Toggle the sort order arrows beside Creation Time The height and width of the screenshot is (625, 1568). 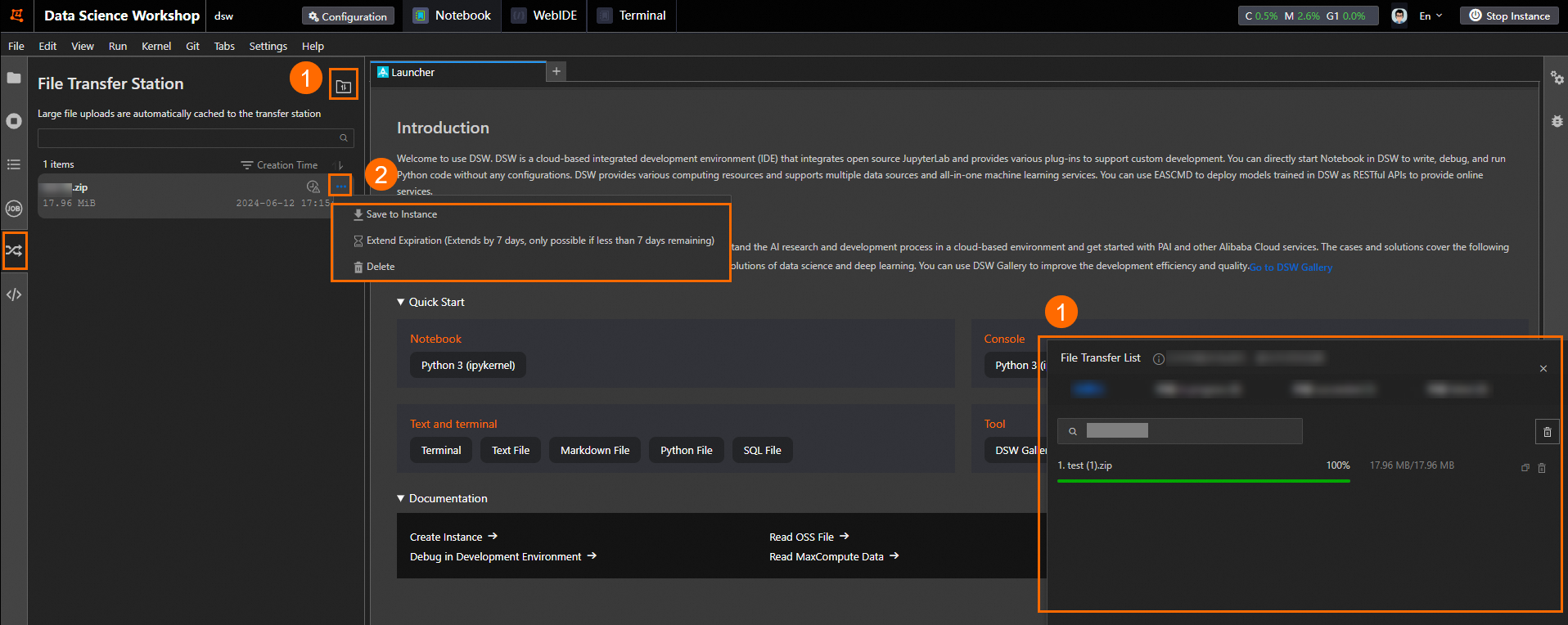340,165
